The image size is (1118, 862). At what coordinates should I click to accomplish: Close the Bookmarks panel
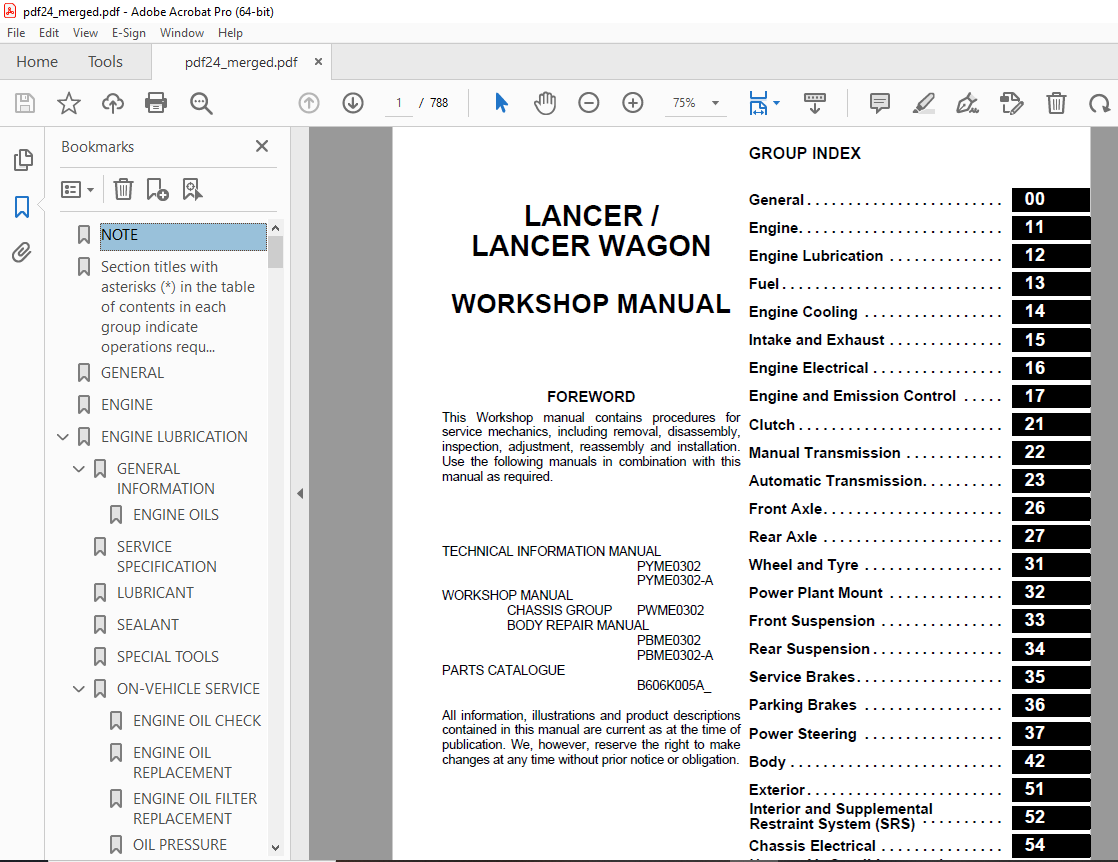(x=262, y=146)
